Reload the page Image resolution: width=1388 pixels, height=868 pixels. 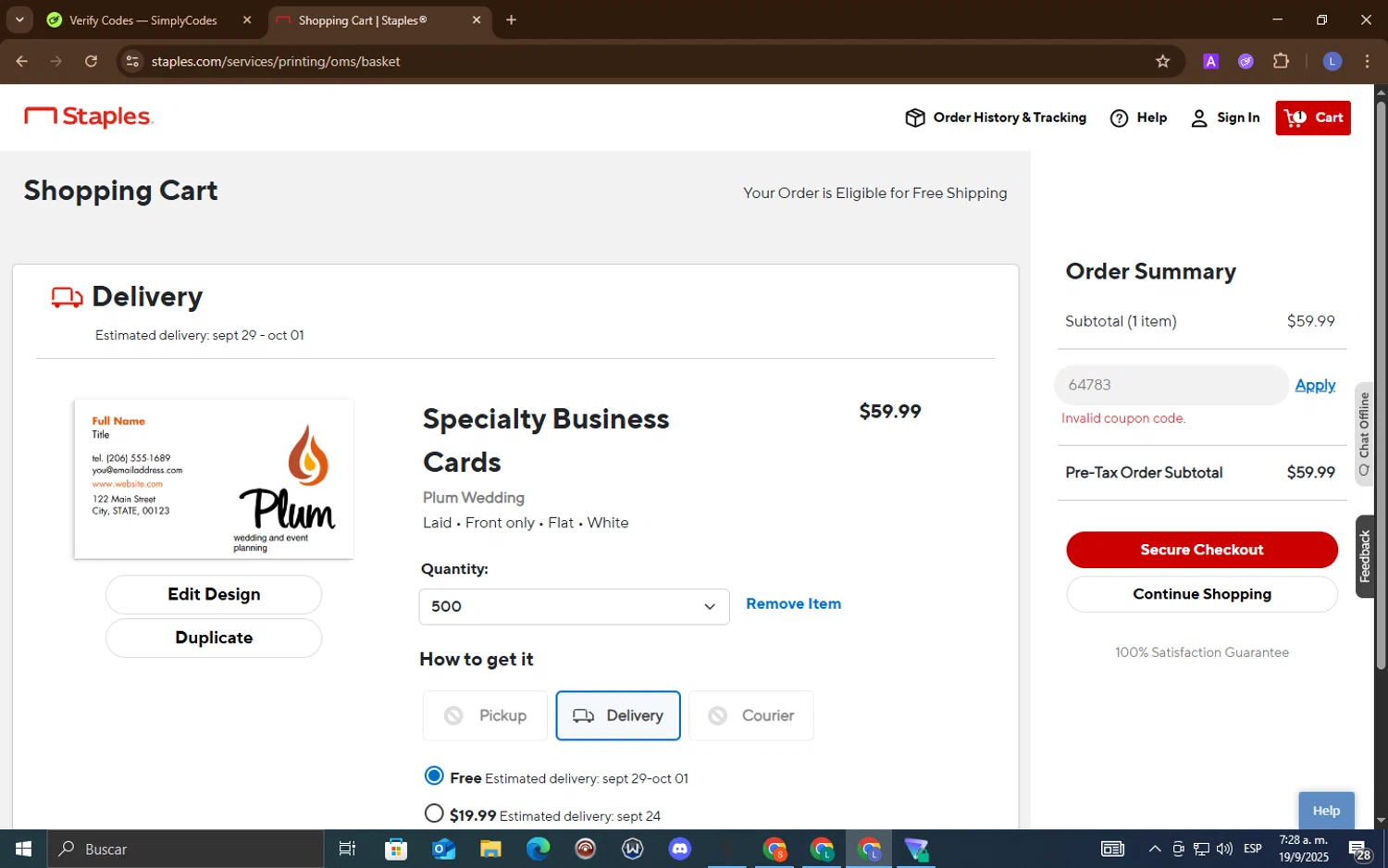coord(91,61)
